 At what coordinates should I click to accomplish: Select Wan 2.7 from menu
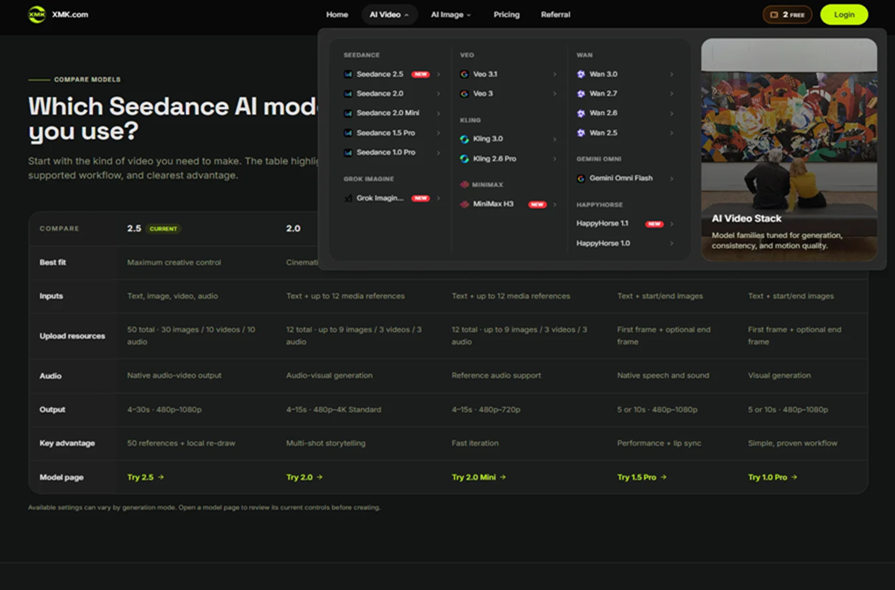pos(626,94)
